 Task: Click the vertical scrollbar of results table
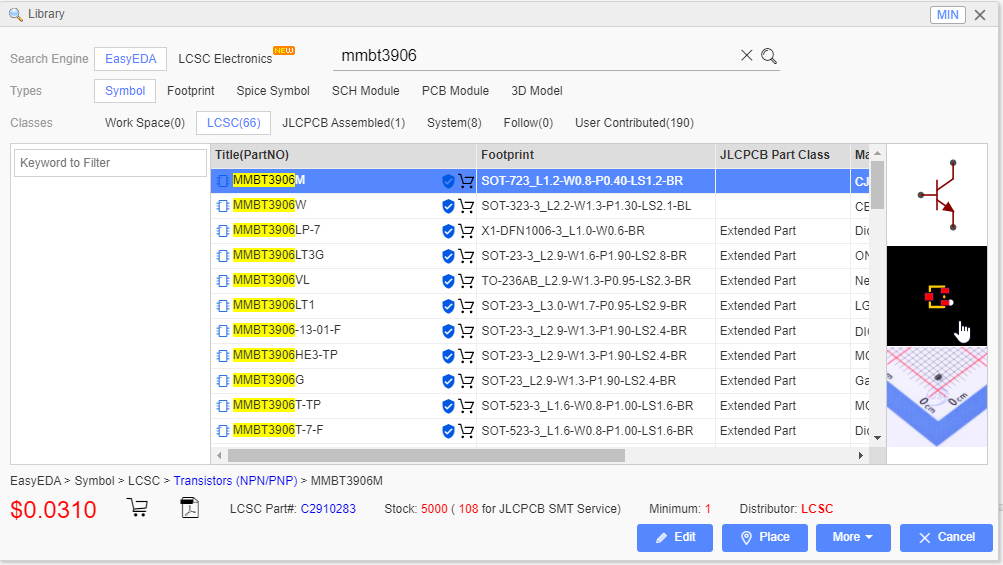point(878,185)
